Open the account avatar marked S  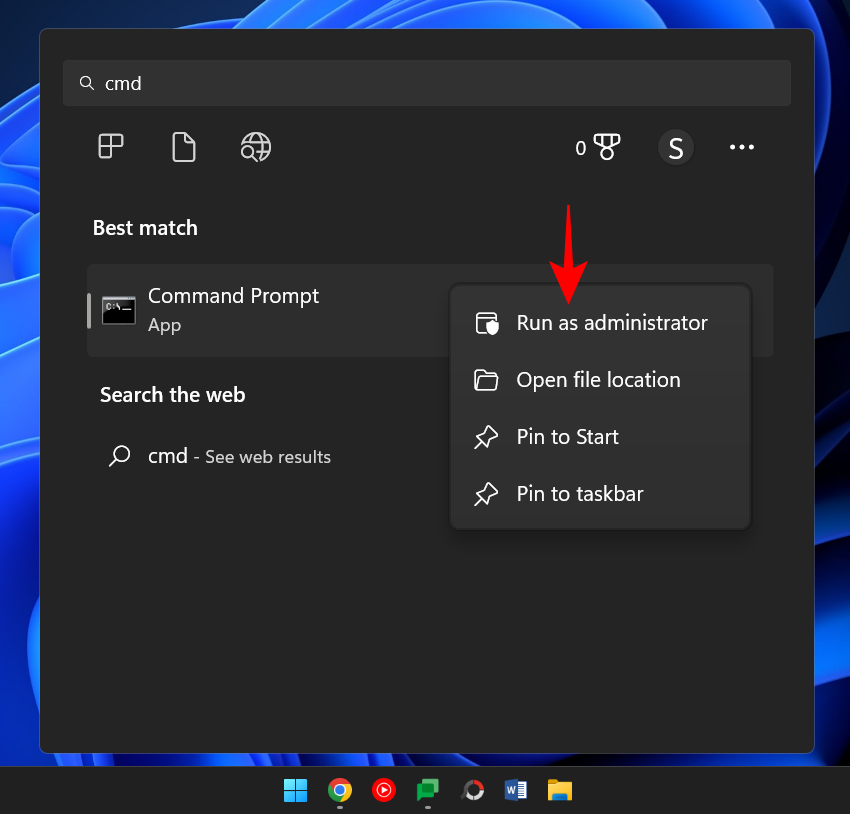pyautogui.click(x=676, y=147)
